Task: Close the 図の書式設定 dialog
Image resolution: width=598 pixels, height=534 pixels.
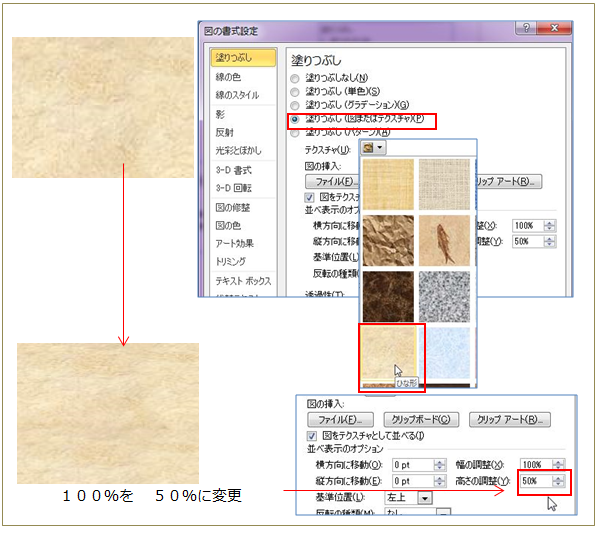Action: (555, 28)
